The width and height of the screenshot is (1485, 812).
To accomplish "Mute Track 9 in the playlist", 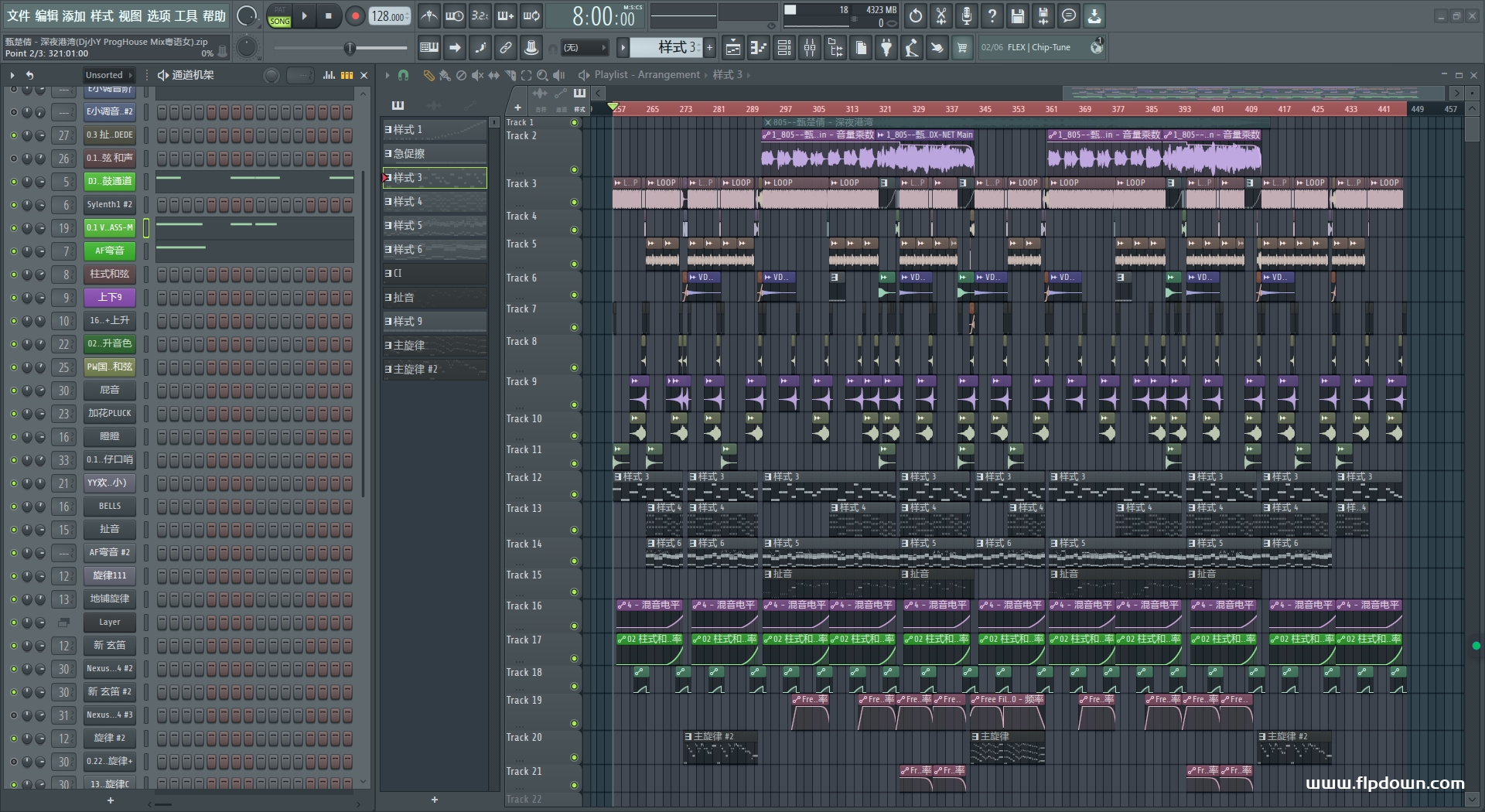I will point(574,405).
